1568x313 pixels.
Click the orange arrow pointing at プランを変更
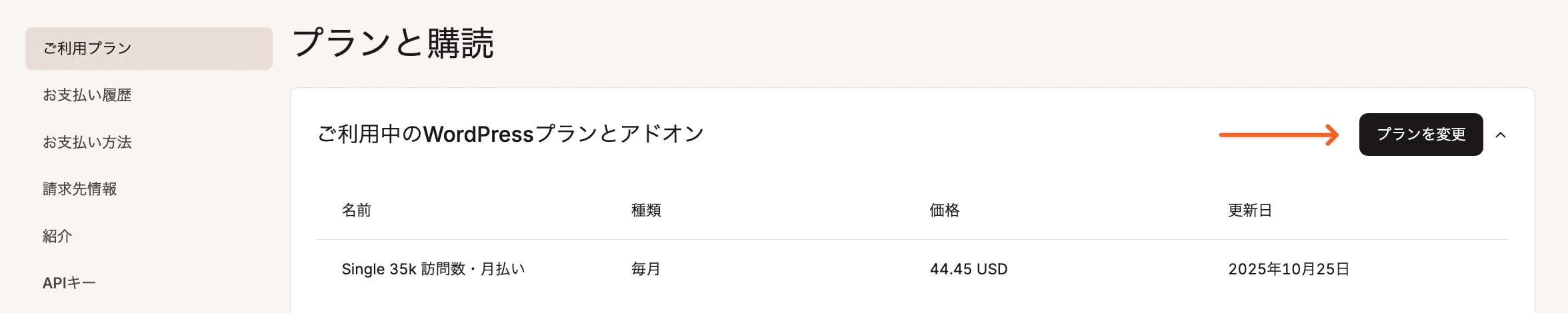[x=1278, y=135]
